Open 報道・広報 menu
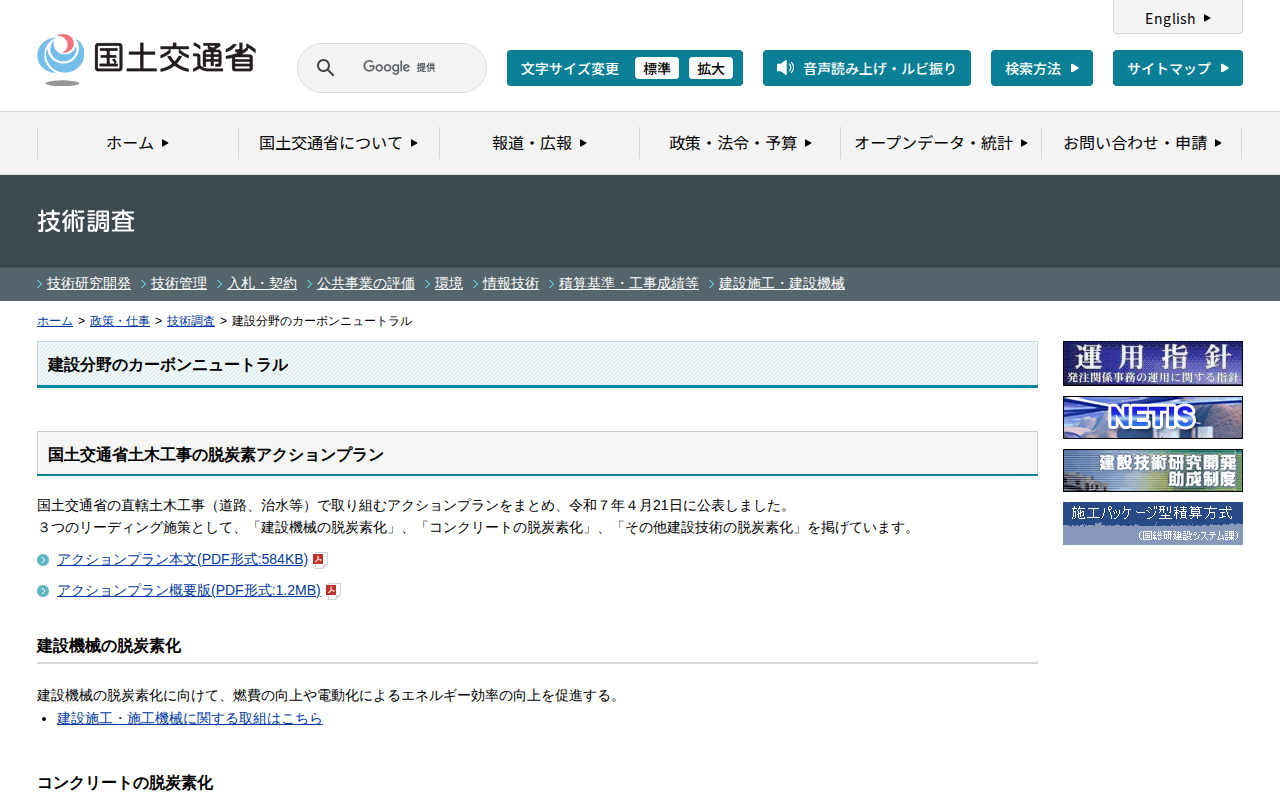1280x800 pixels. click(x=540, y=143)
